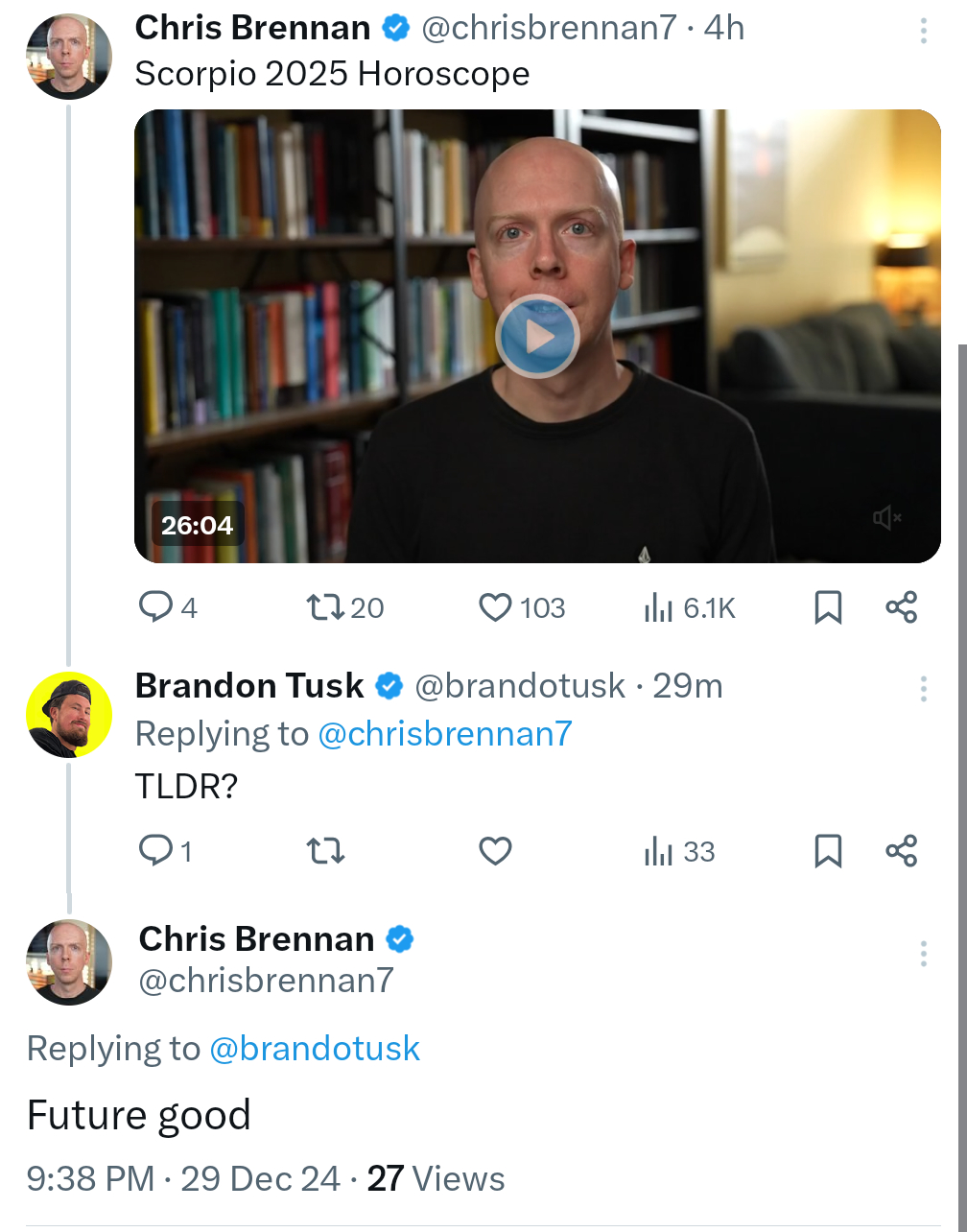The image size is (967, 1232).
Task: Like the Scorpio 2025 Horoscope tweet
Action: coord(495,607)
